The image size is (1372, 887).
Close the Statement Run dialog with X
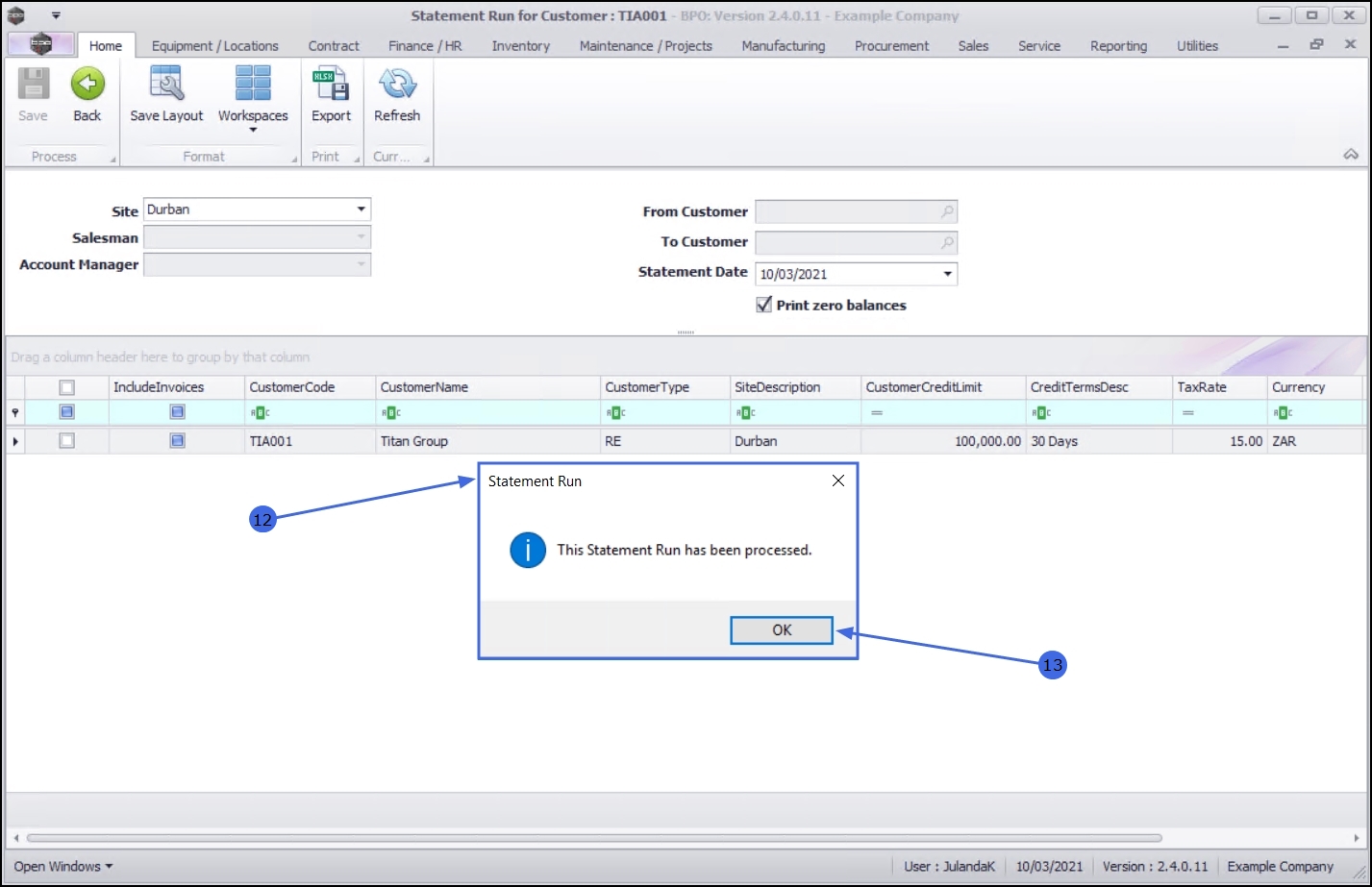pyautogui.click(x=838, y=480)
